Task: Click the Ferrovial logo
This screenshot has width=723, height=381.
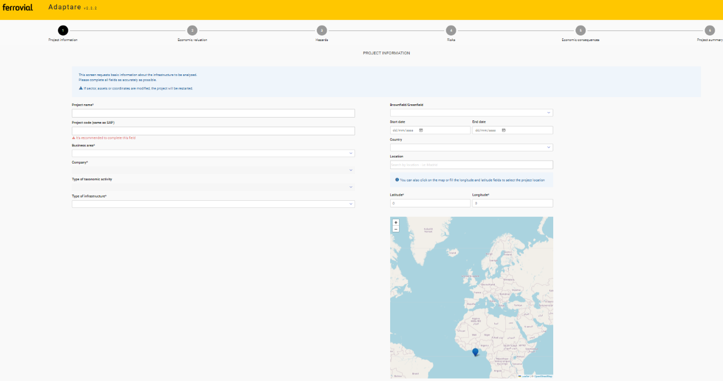Action: click(18, 7)
